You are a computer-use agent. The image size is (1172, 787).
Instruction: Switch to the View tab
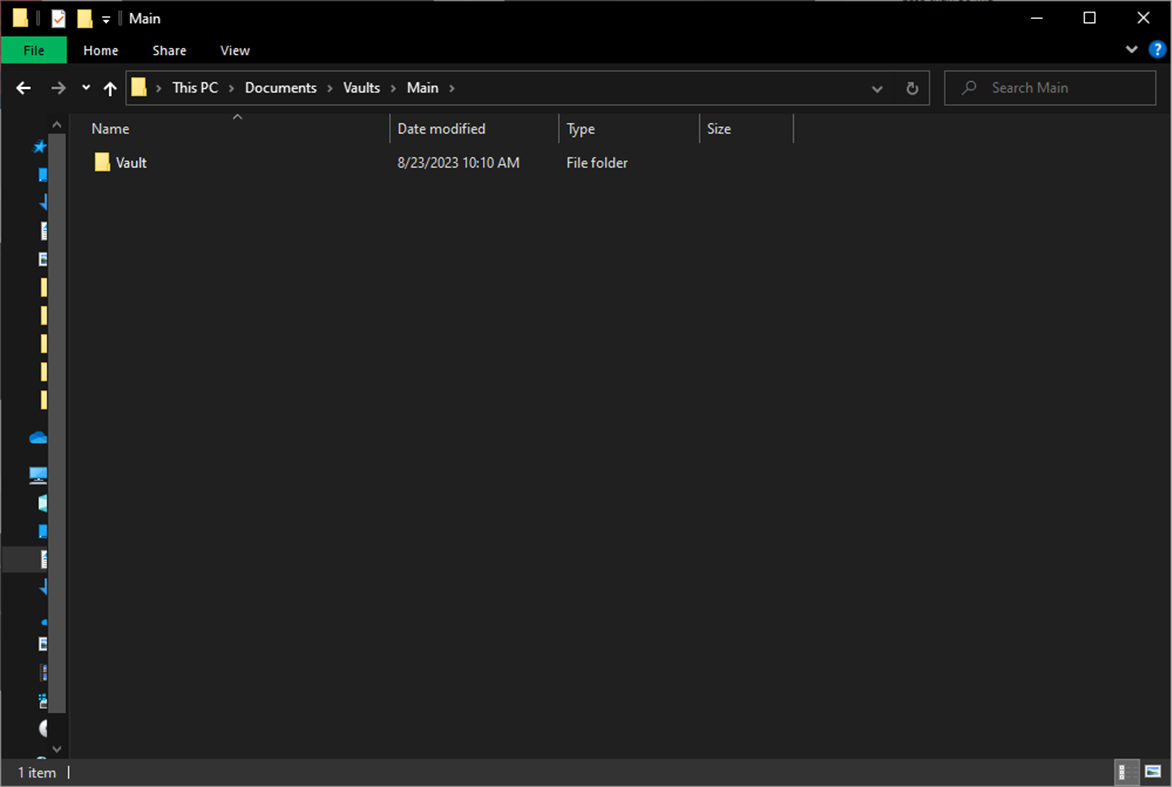234,50
